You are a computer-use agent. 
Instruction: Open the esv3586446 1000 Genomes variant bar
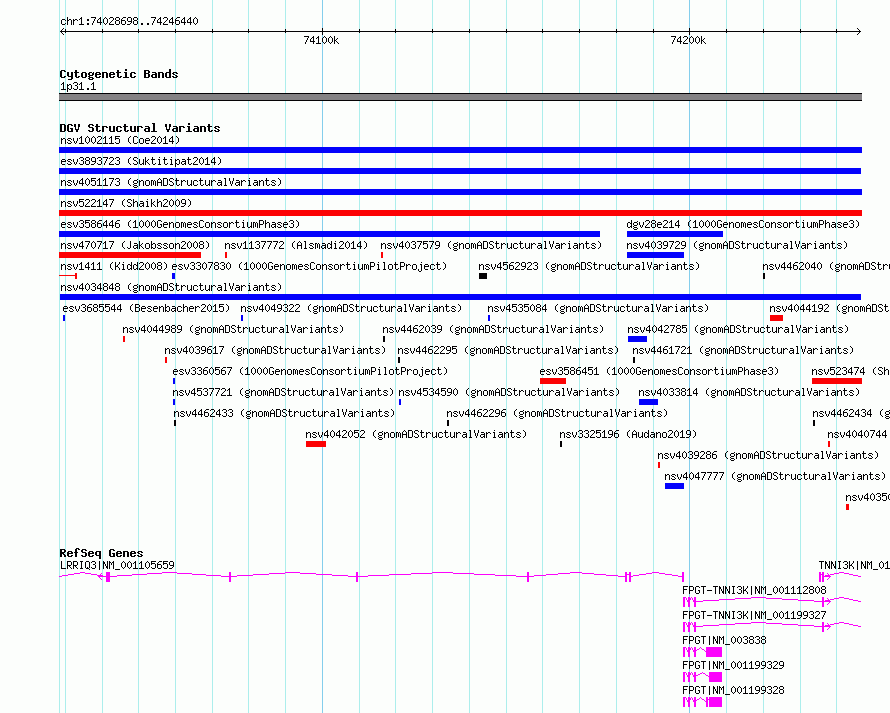click(x=330, y=234)
